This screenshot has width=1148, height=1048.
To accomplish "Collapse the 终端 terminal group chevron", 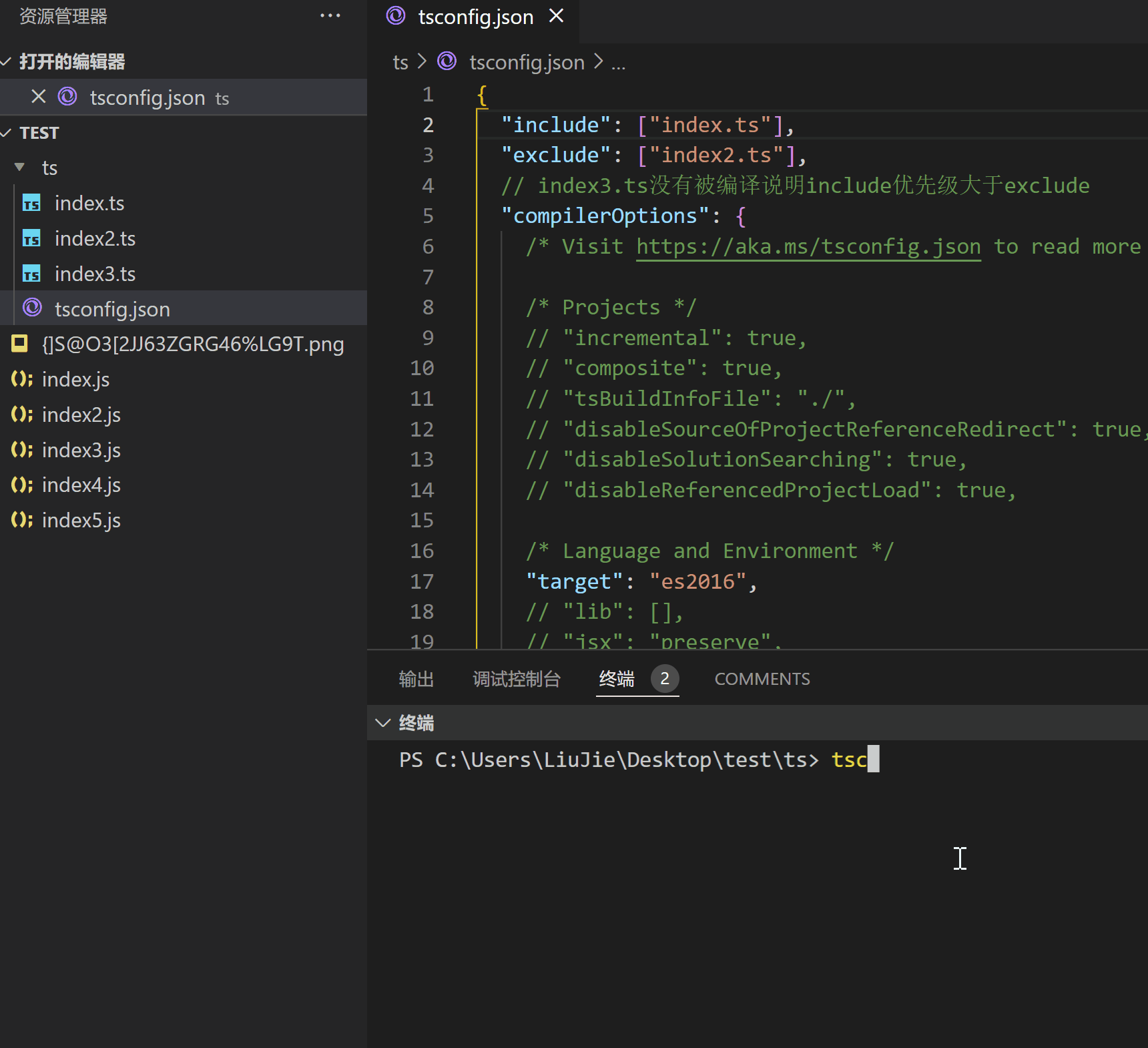I will [382, 722].
